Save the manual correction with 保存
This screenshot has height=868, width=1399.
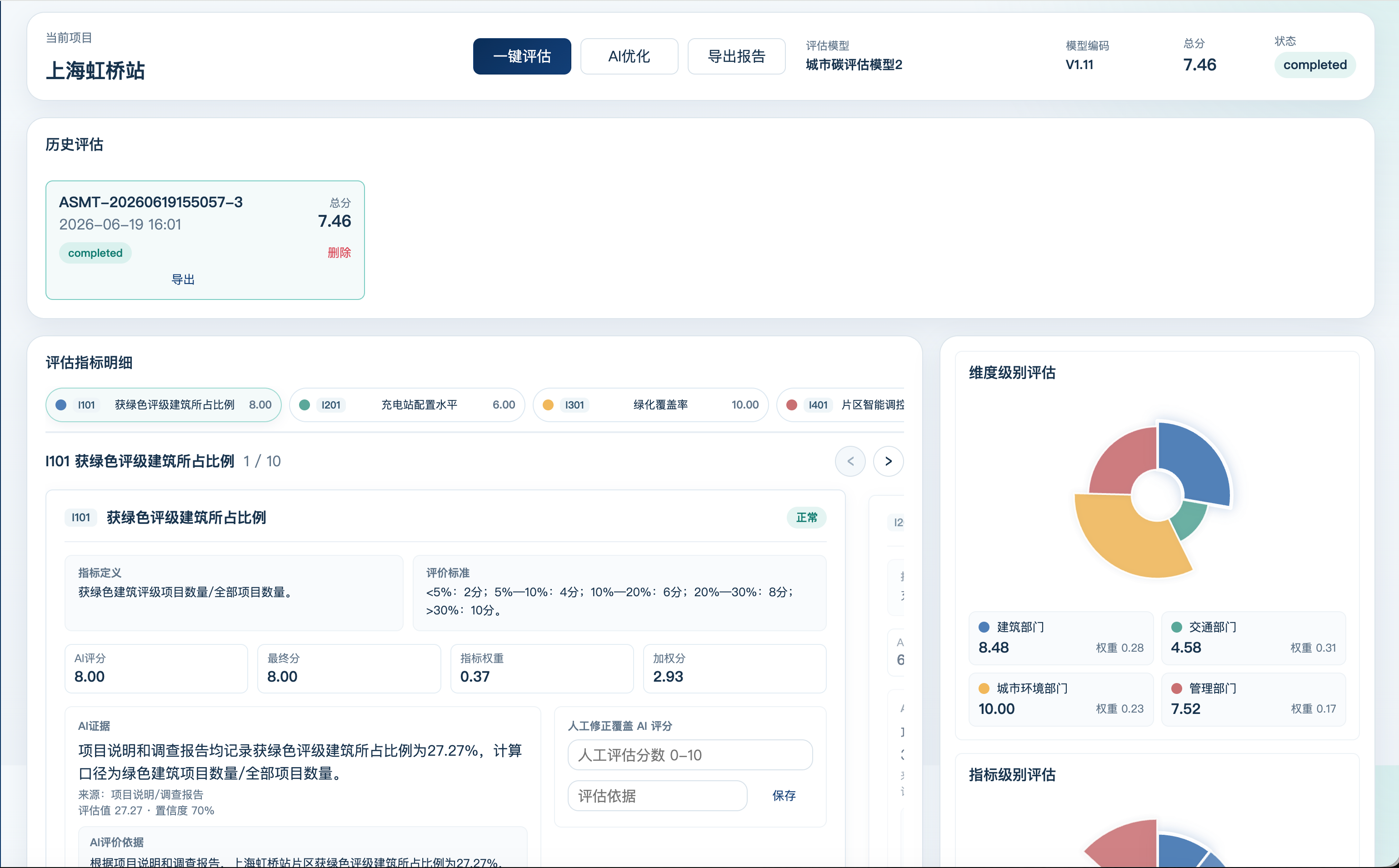pos(784,796)
